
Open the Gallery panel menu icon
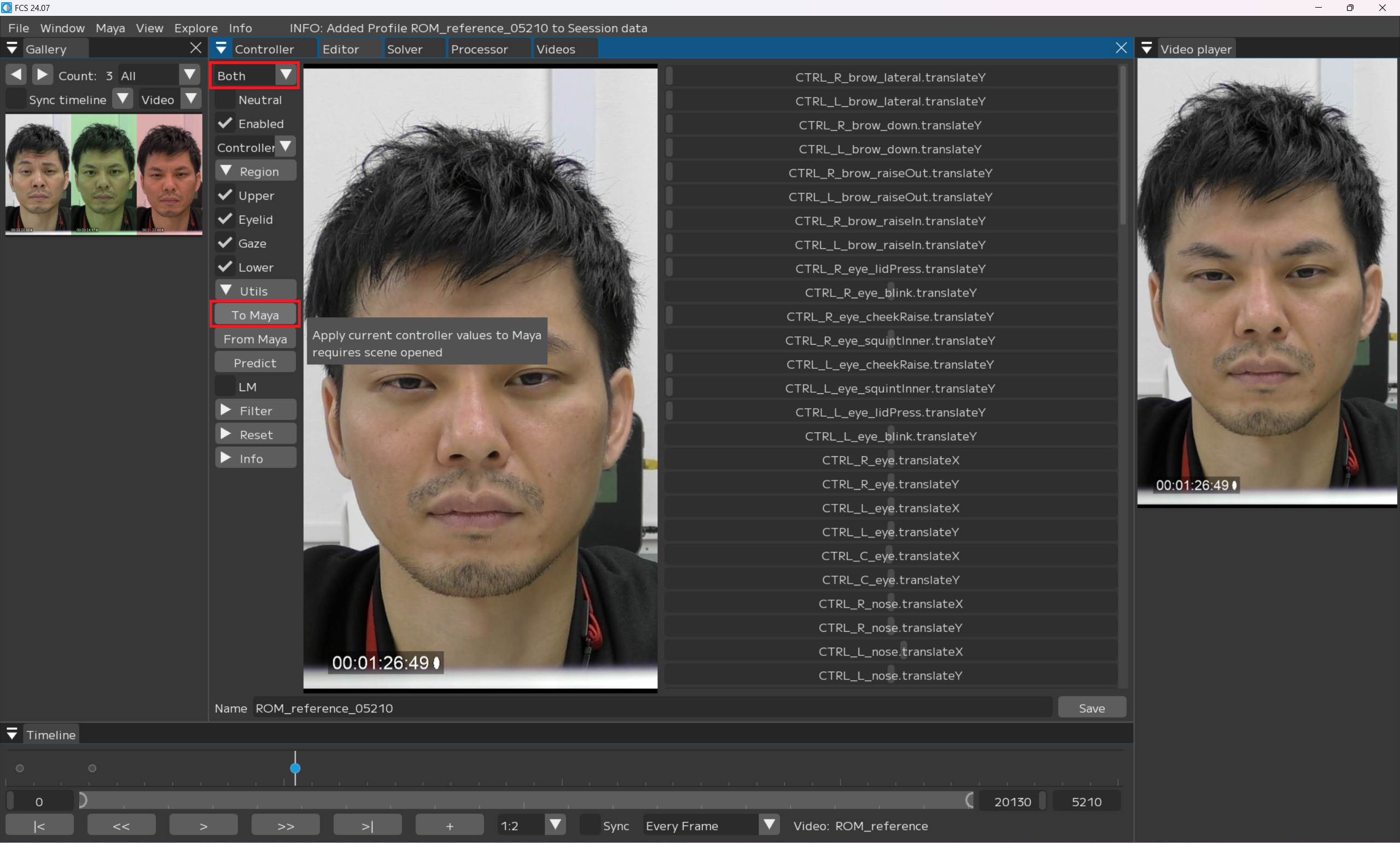pos(12,49)
